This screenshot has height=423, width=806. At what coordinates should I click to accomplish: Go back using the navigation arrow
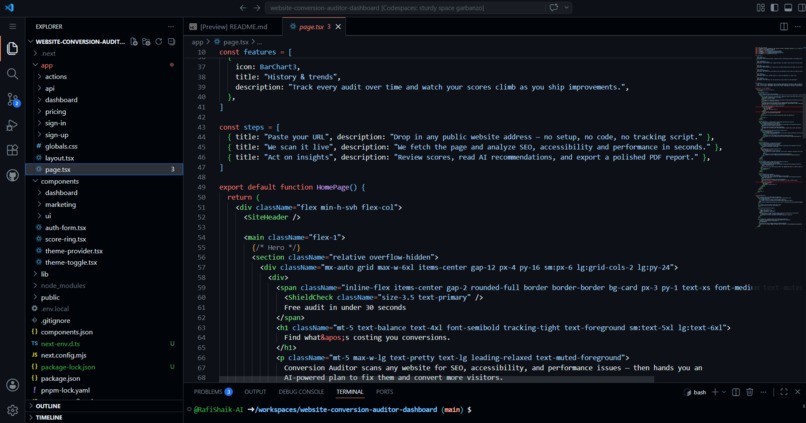[243, 8]
